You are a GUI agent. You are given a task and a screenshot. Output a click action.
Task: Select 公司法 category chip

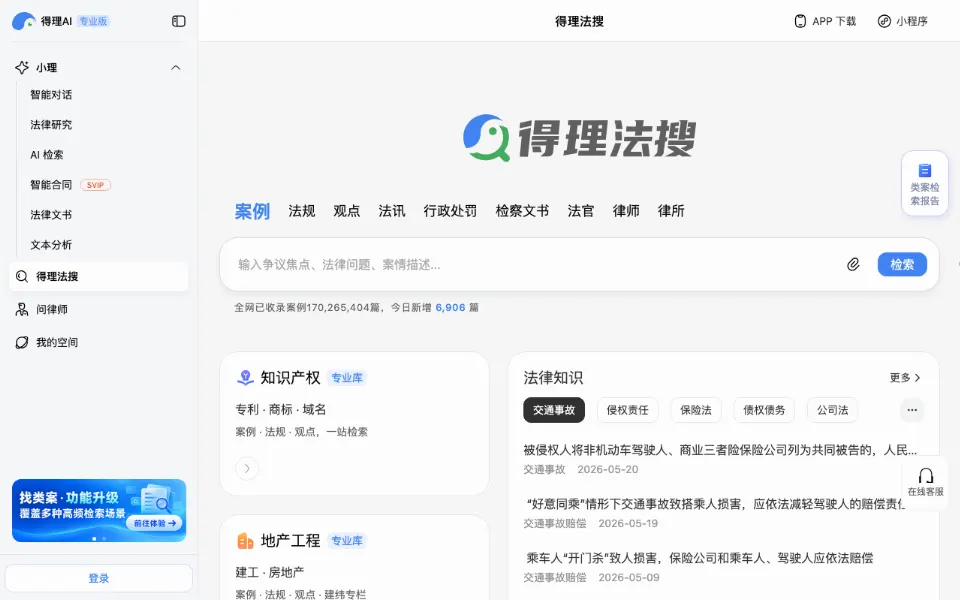[833, 410]
